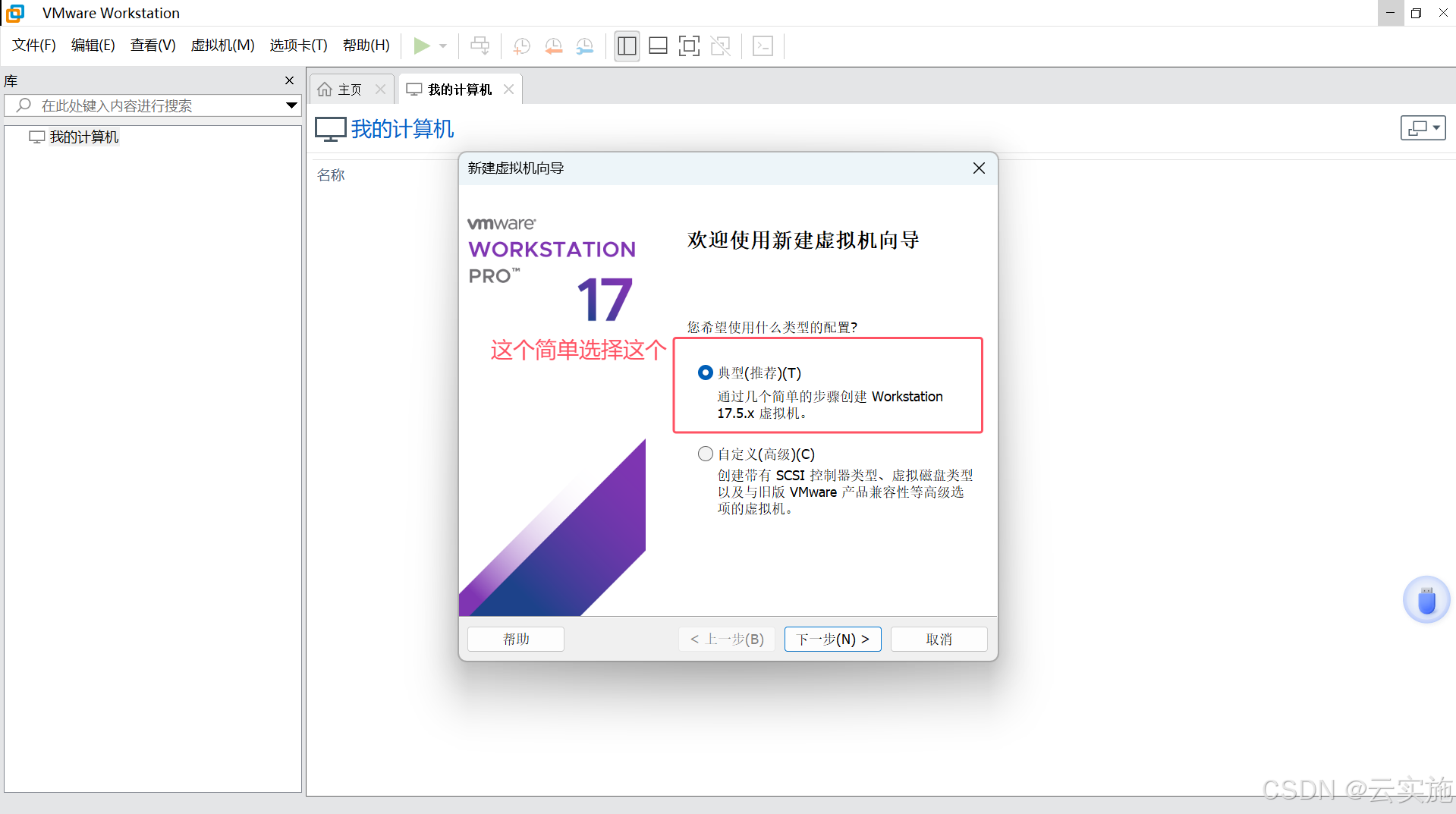Expand the Library search dropdown arrow
This screenshot has height=814, width=1456.
(291, 105)
